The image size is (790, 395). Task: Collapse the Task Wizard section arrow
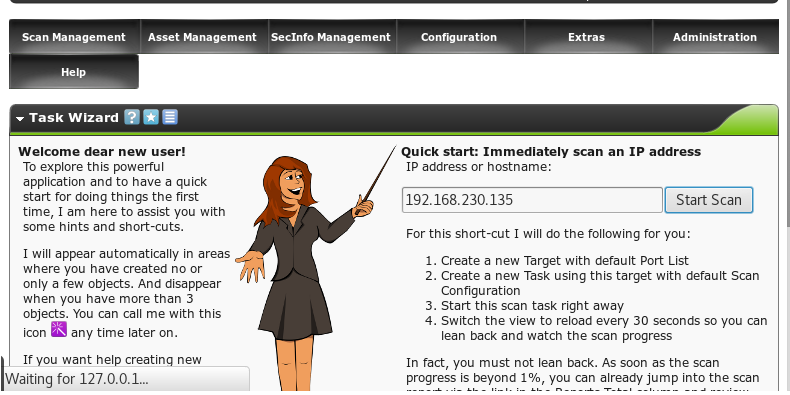click(20, 119)
